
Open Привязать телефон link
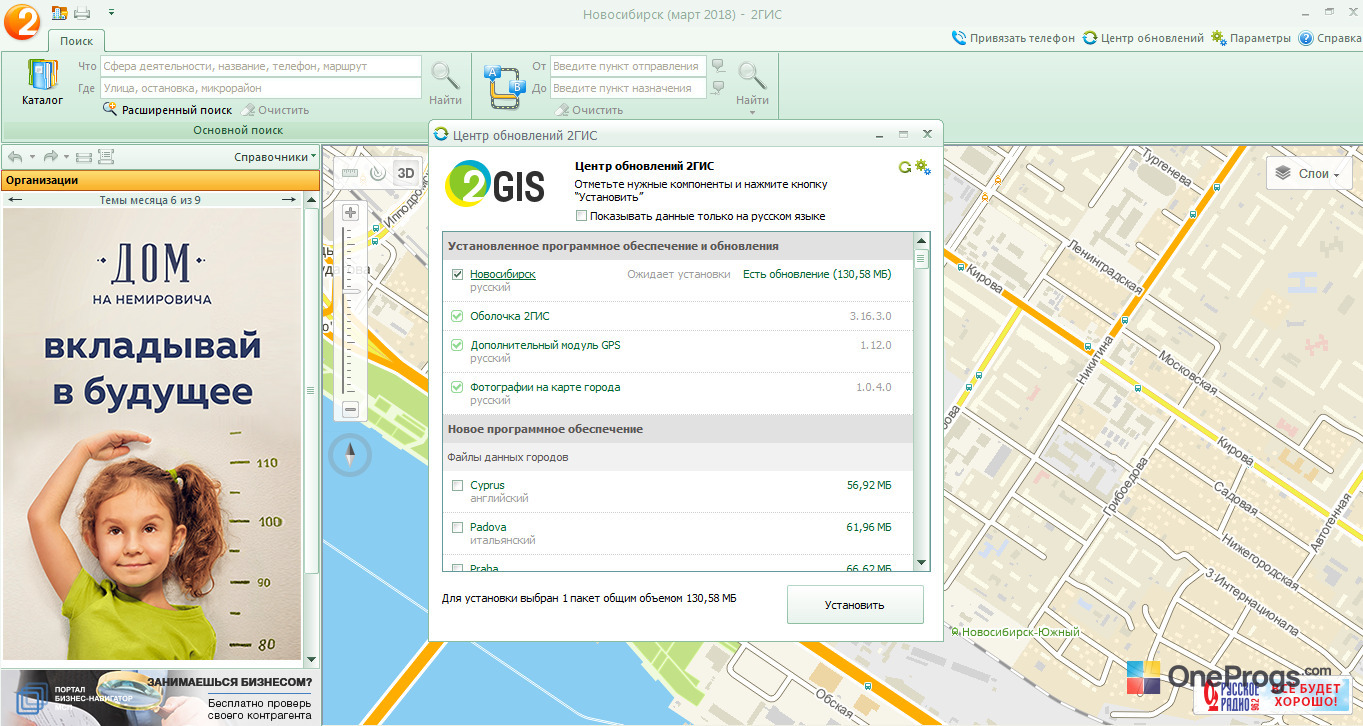[1014, 38]
